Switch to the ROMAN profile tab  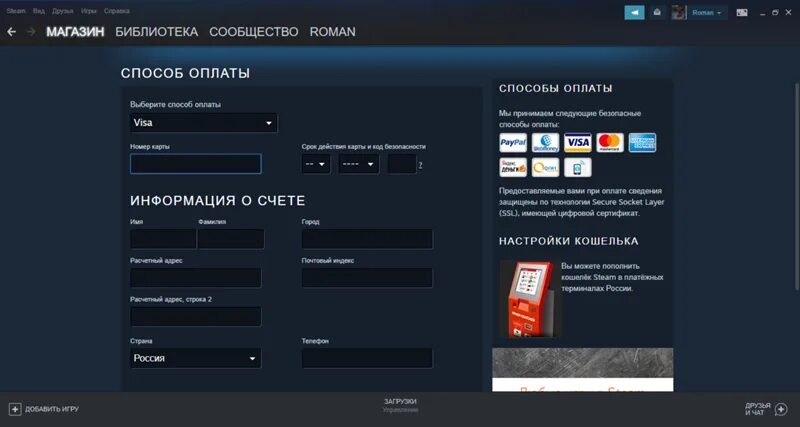pyautogui.click(x=333, y=32)
